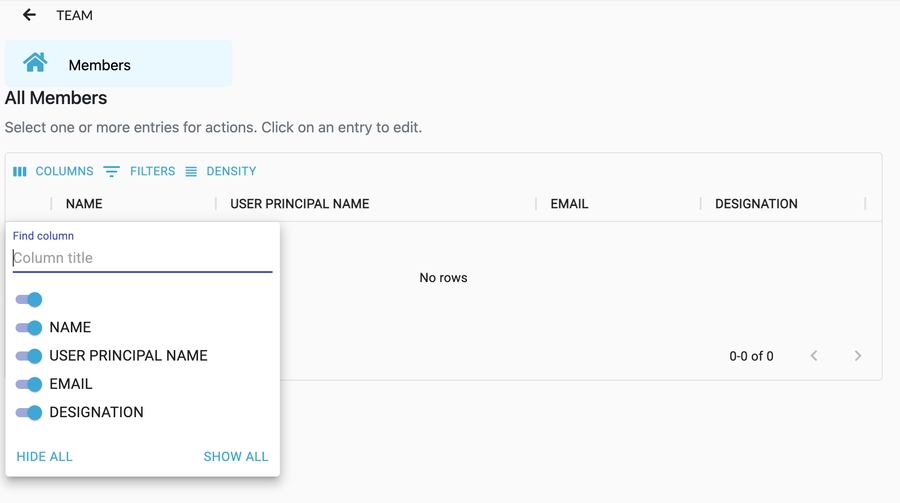Focus the Column title search field
This screenshot has width=900, height=503.
coord(142,258)
